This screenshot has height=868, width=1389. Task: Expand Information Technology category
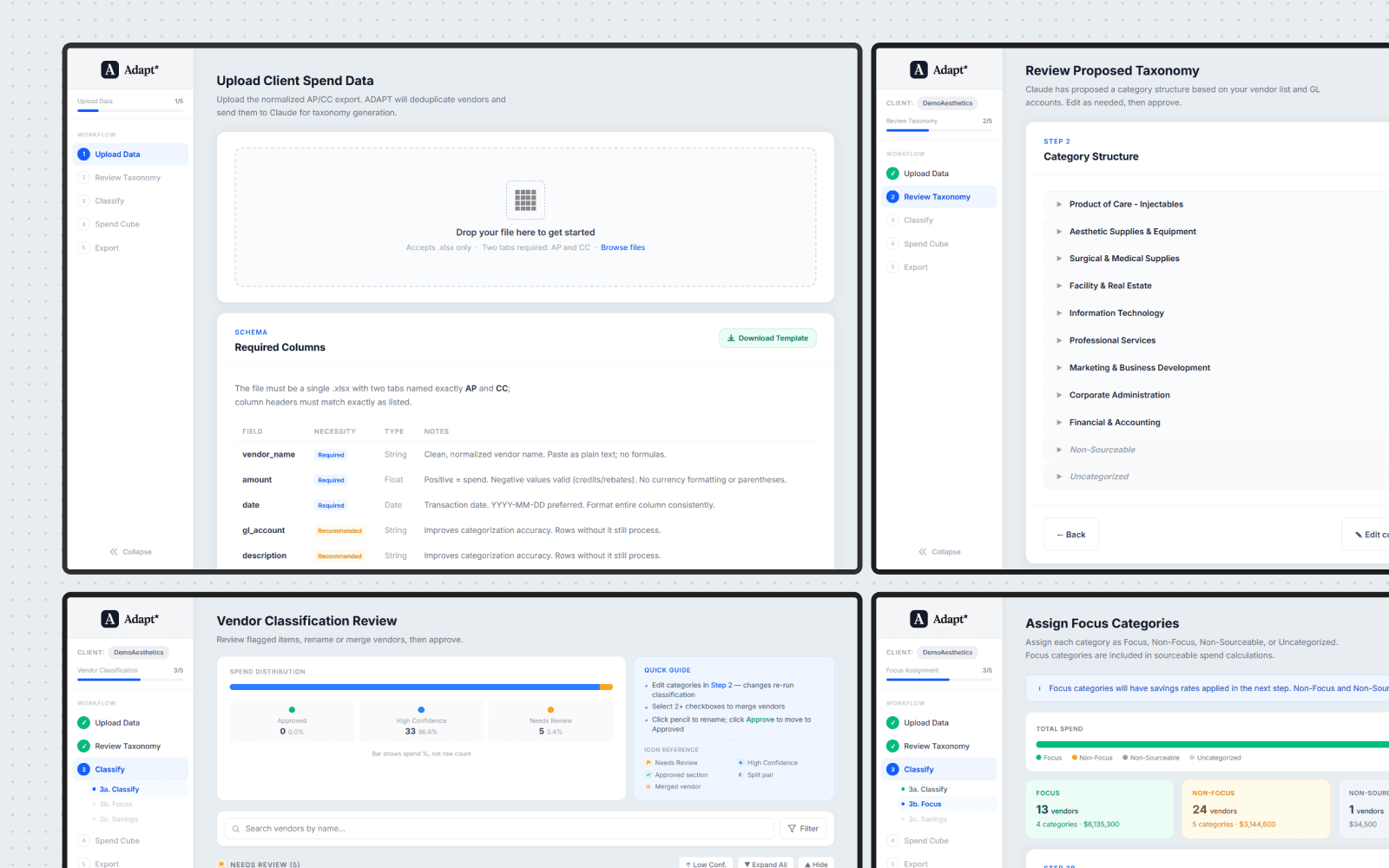click(1059, 313)
